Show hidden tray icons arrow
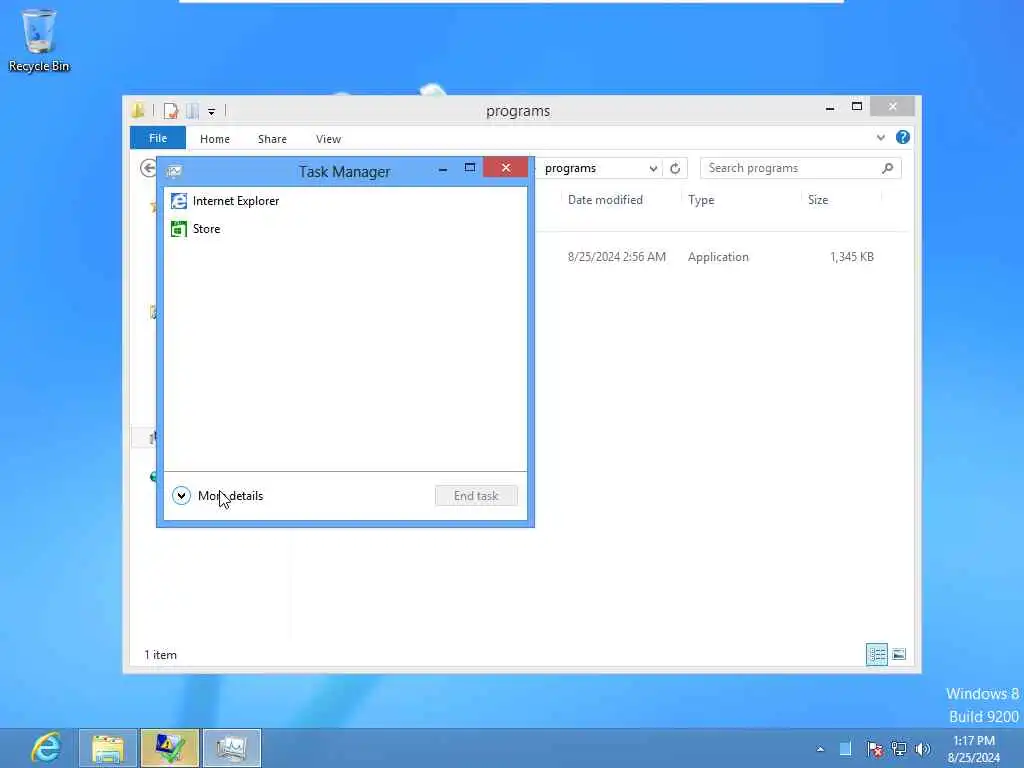This screenshot has width=1024, height=768. (820, 750)
